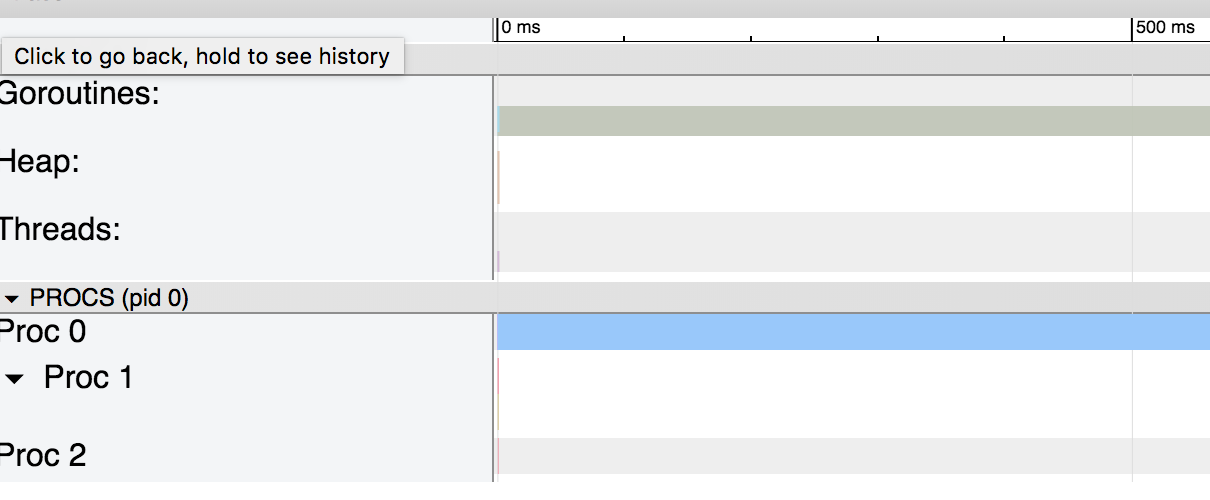Click the small Heap counter mark

click(498, 177)
